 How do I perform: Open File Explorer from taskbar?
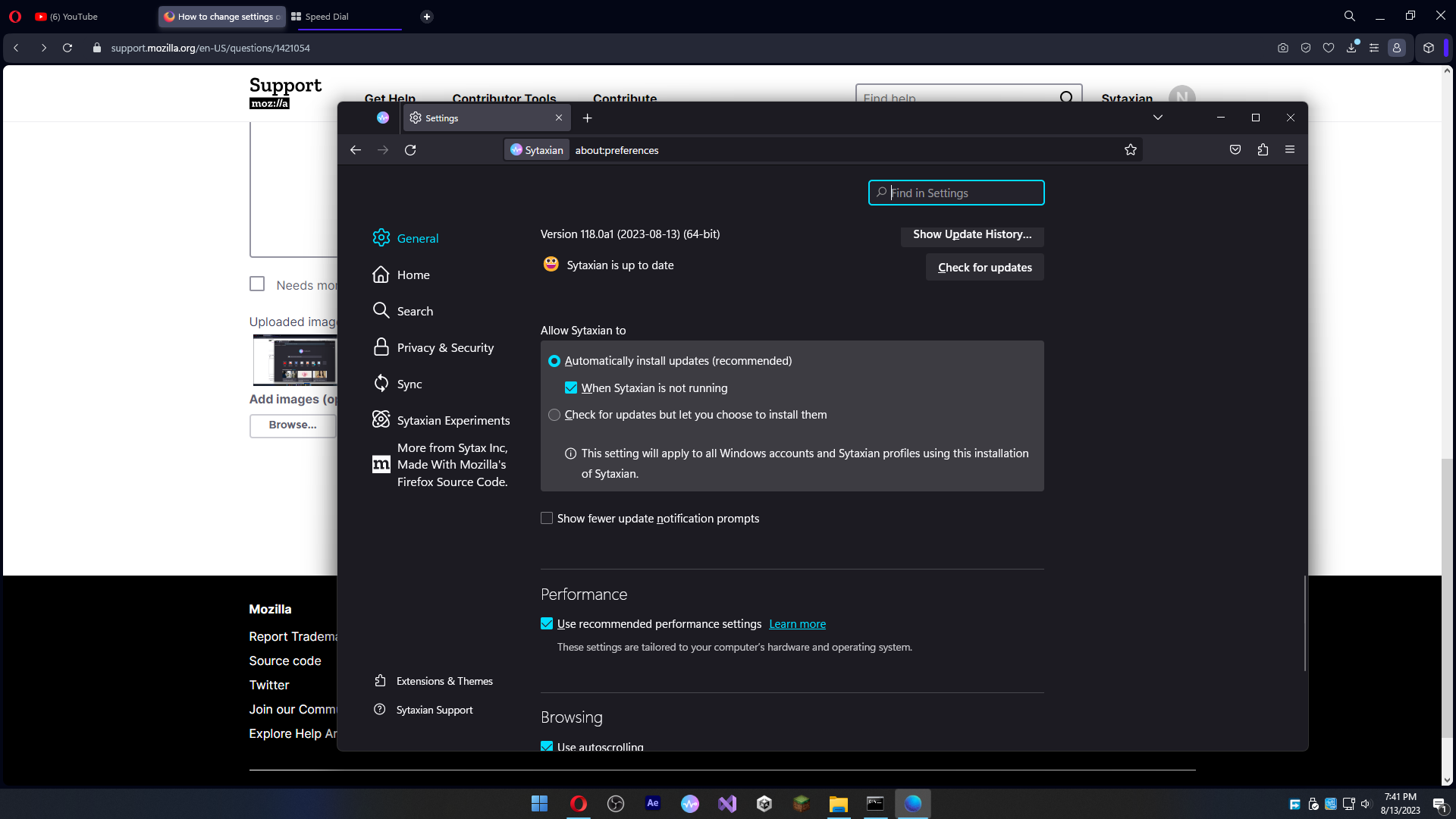coord(839,804)
